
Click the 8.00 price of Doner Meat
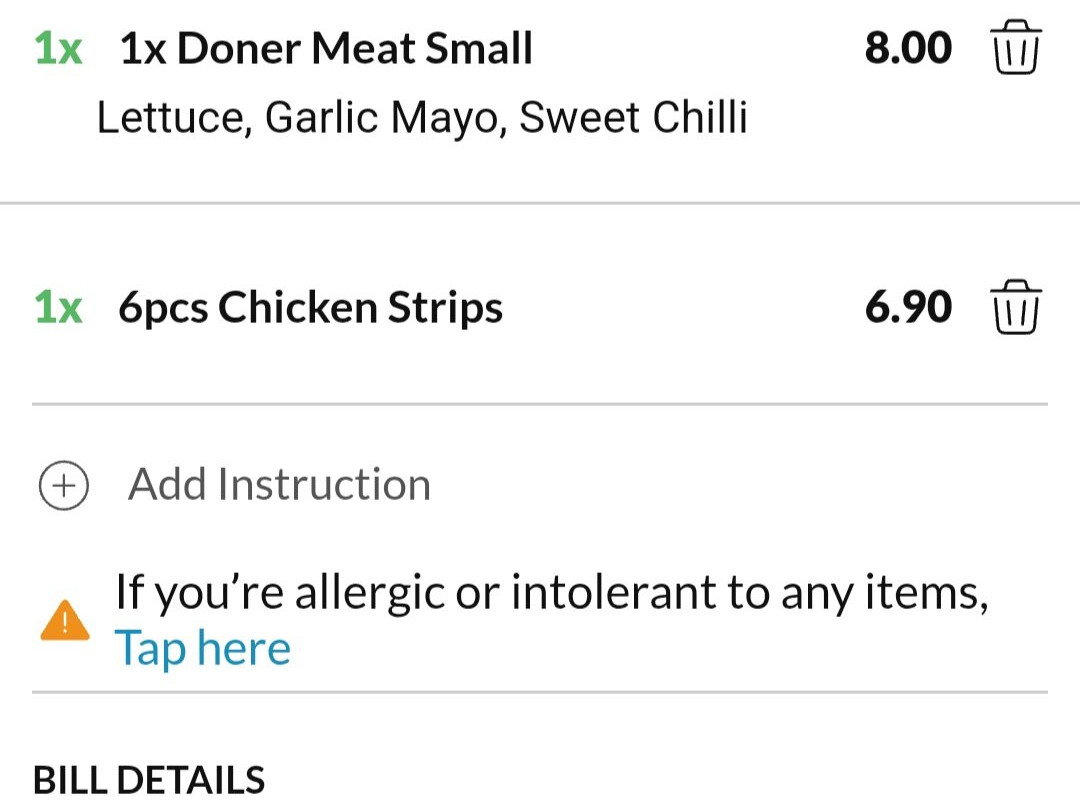tap(908, 48)
